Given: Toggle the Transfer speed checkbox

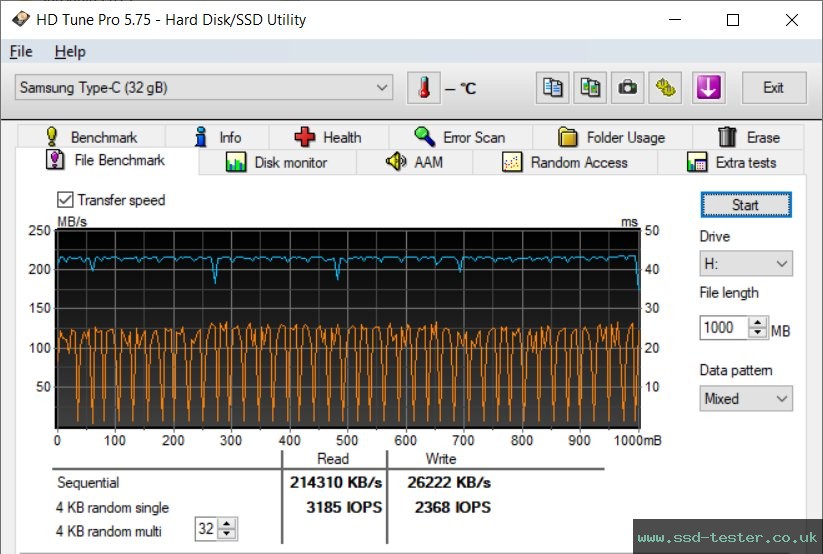Looking at the screenshot, I should 65,200.
